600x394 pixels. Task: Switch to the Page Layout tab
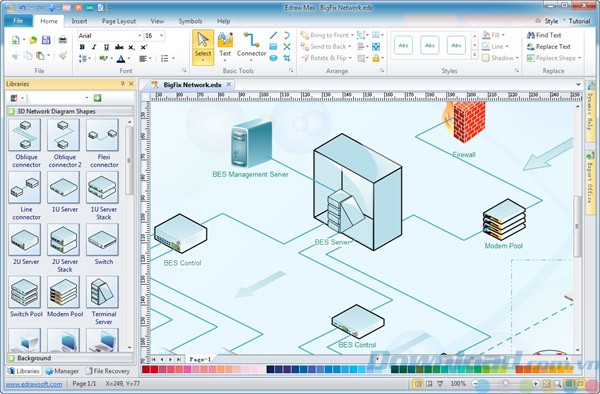tap(119, 21)
